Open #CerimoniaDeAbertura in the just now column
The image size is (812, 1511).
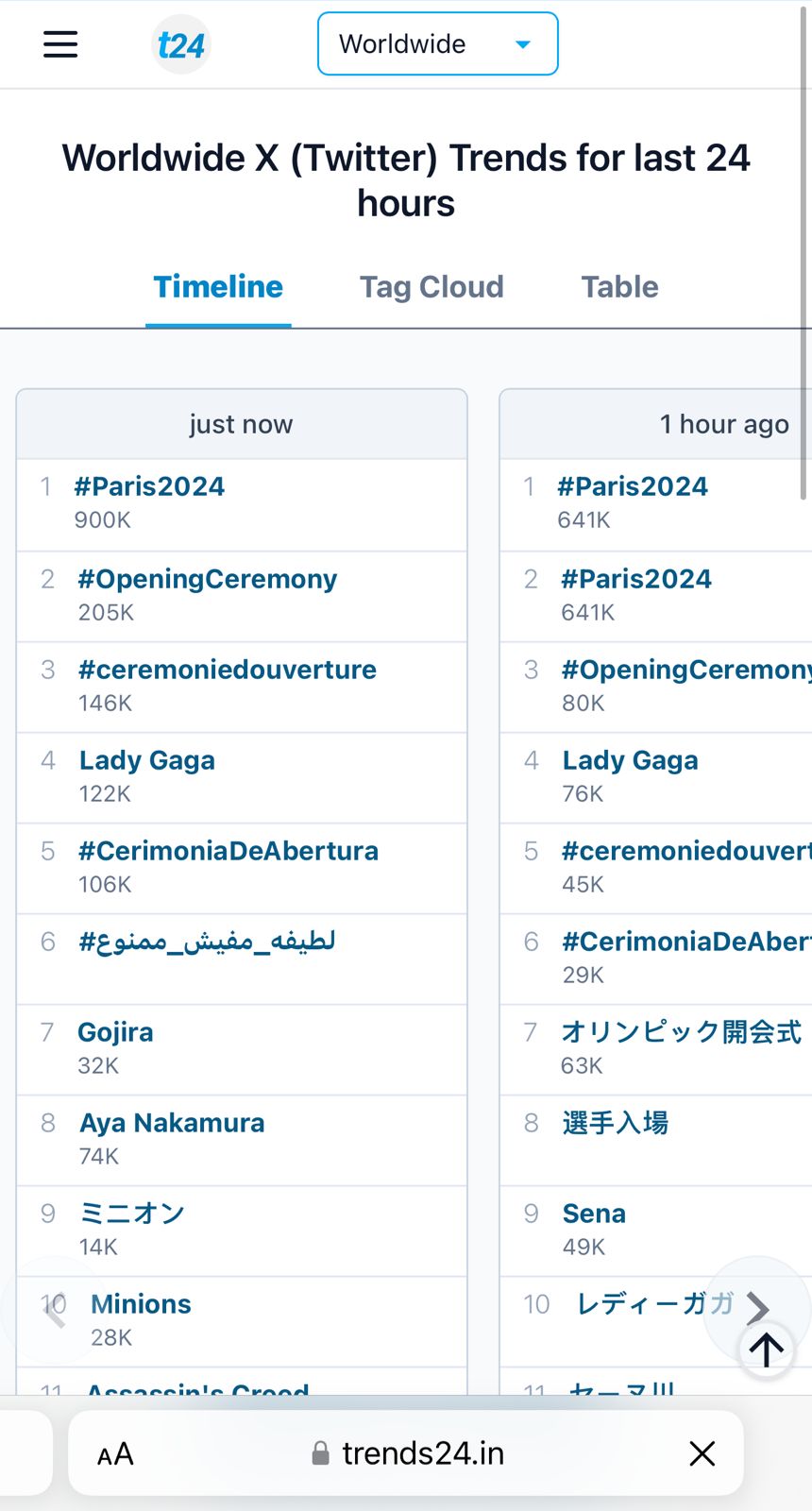[x=228, y=851]
